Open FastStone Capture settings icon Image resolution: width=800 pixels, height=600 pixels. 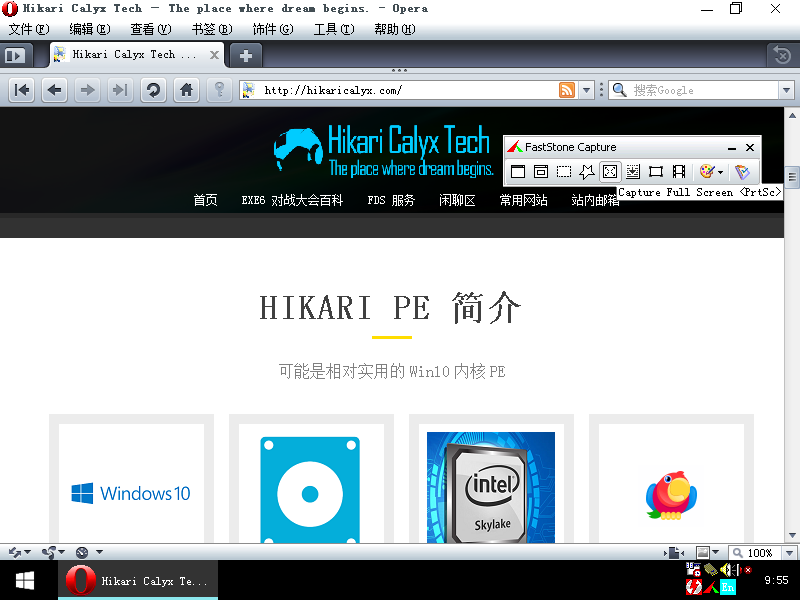click(x=742, y=171)
